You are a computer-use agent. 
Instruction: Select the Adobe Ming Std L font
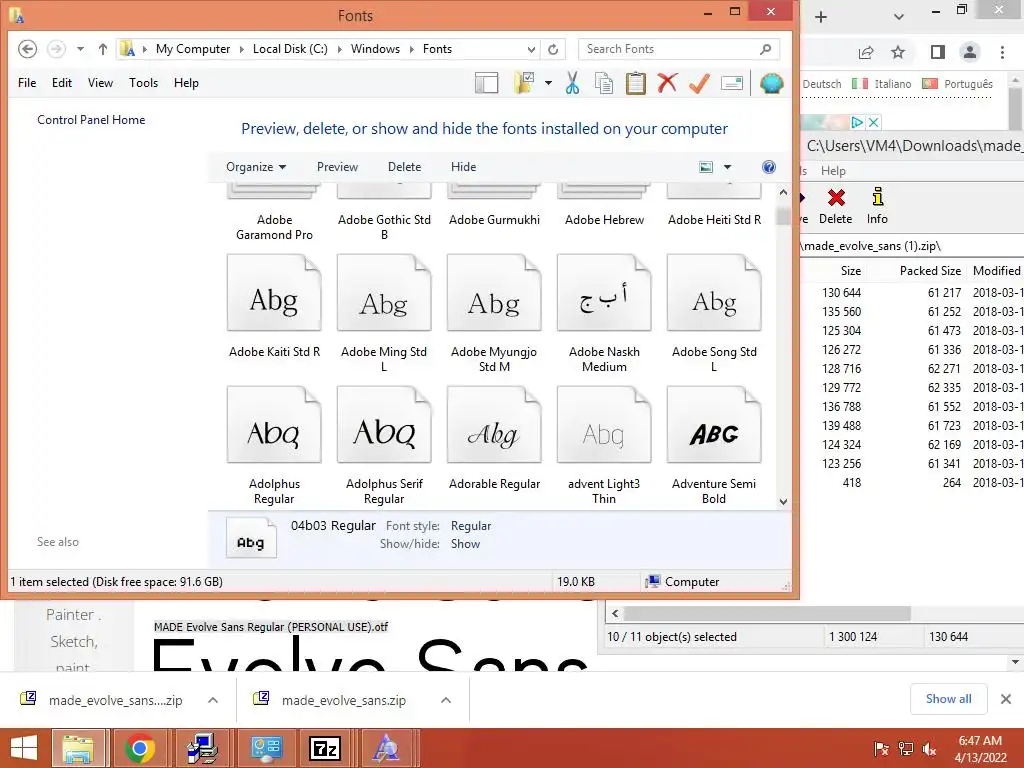tap(384, 313)
